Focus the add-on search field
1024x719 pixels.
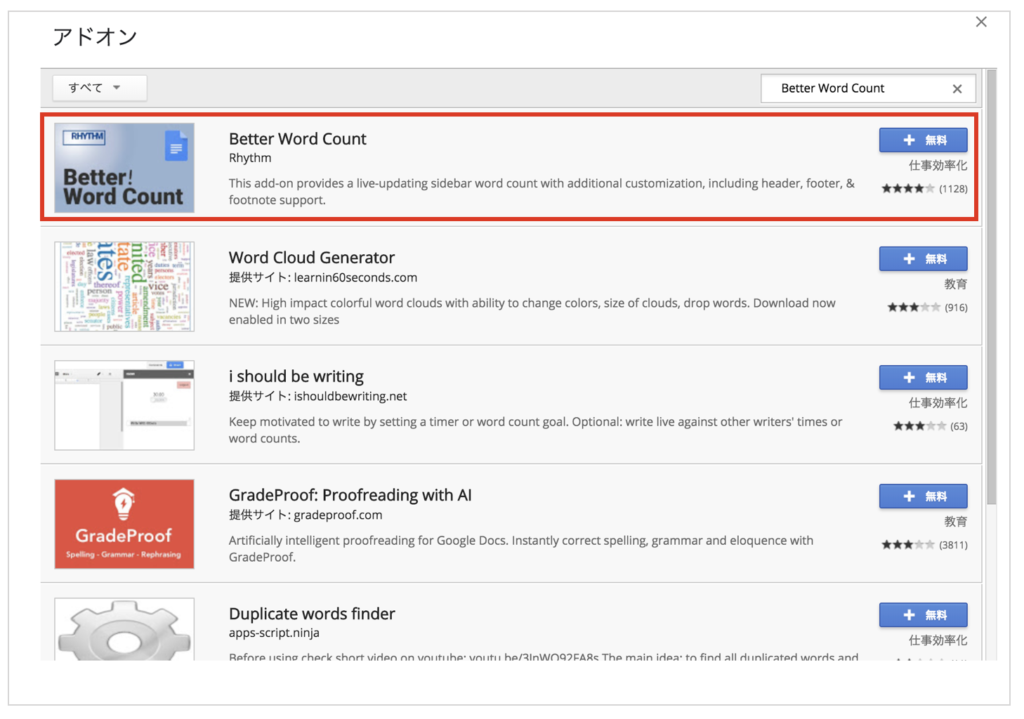pos(867,88)
